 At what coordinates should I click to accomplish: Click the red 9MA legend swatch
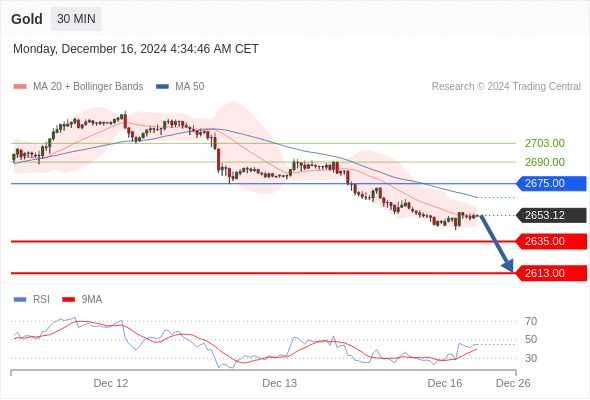point(68,300)
